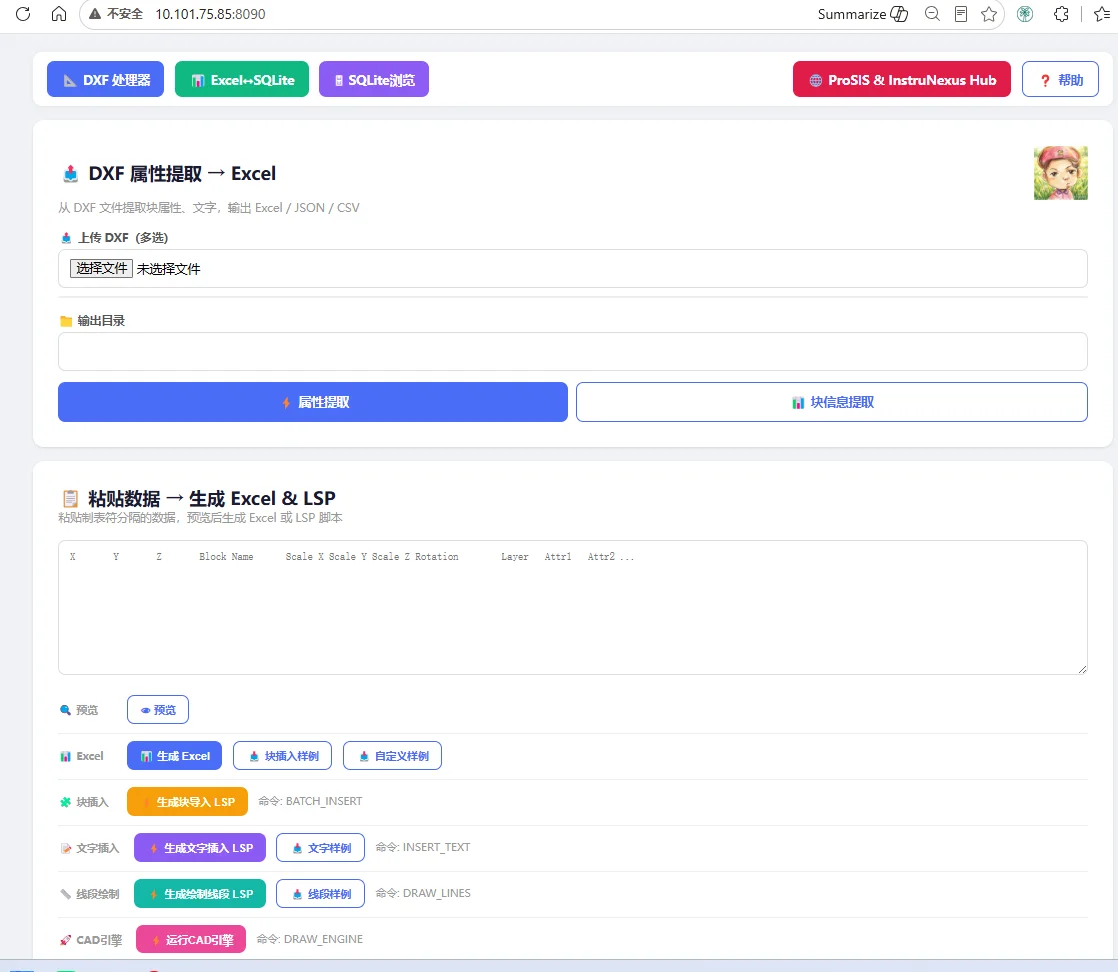Click into the paste data text area
The image size is (1118, 972).
tap(573, 608)
